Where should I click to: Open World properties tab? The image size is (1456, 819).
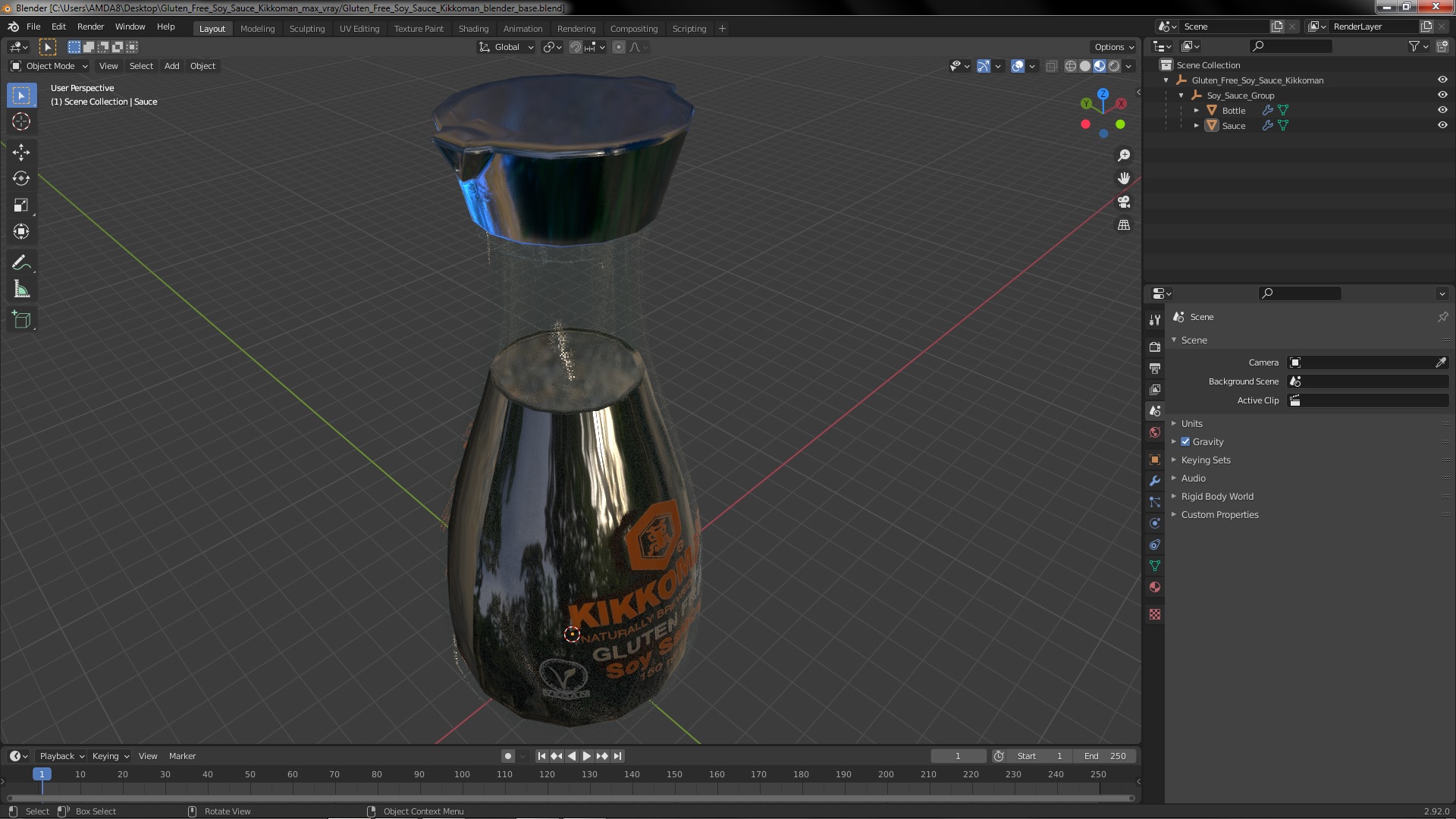coord(1154,432)
